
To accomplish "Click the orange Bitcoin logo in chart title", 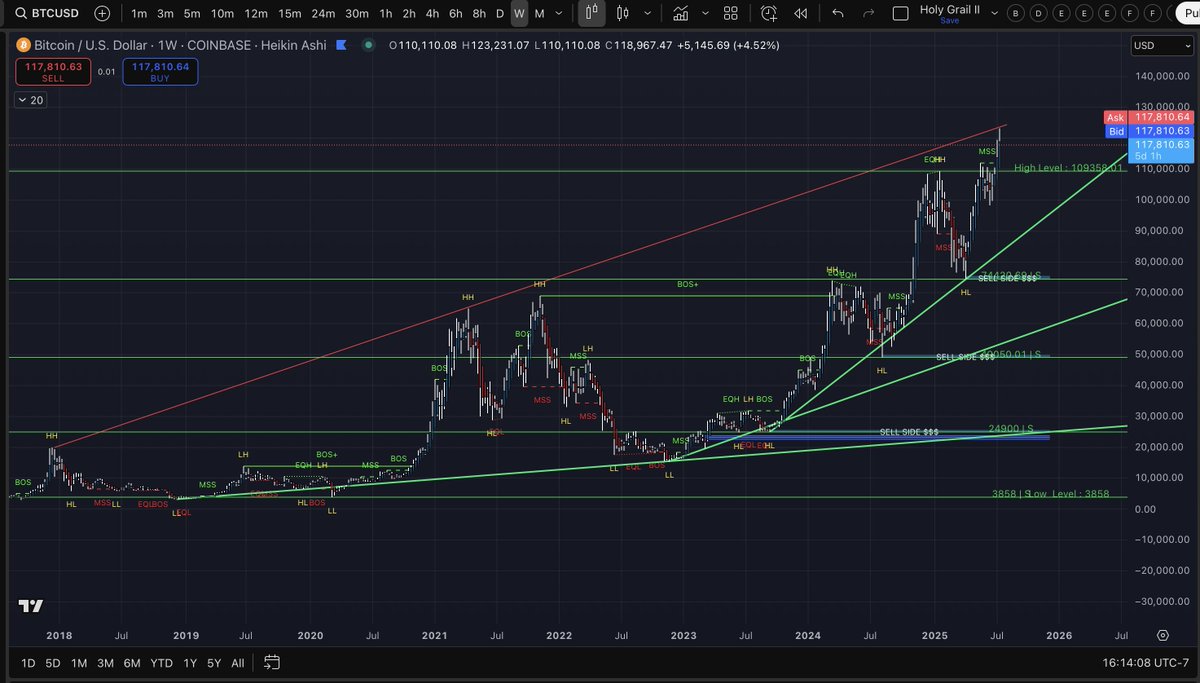I will point(23,45).
